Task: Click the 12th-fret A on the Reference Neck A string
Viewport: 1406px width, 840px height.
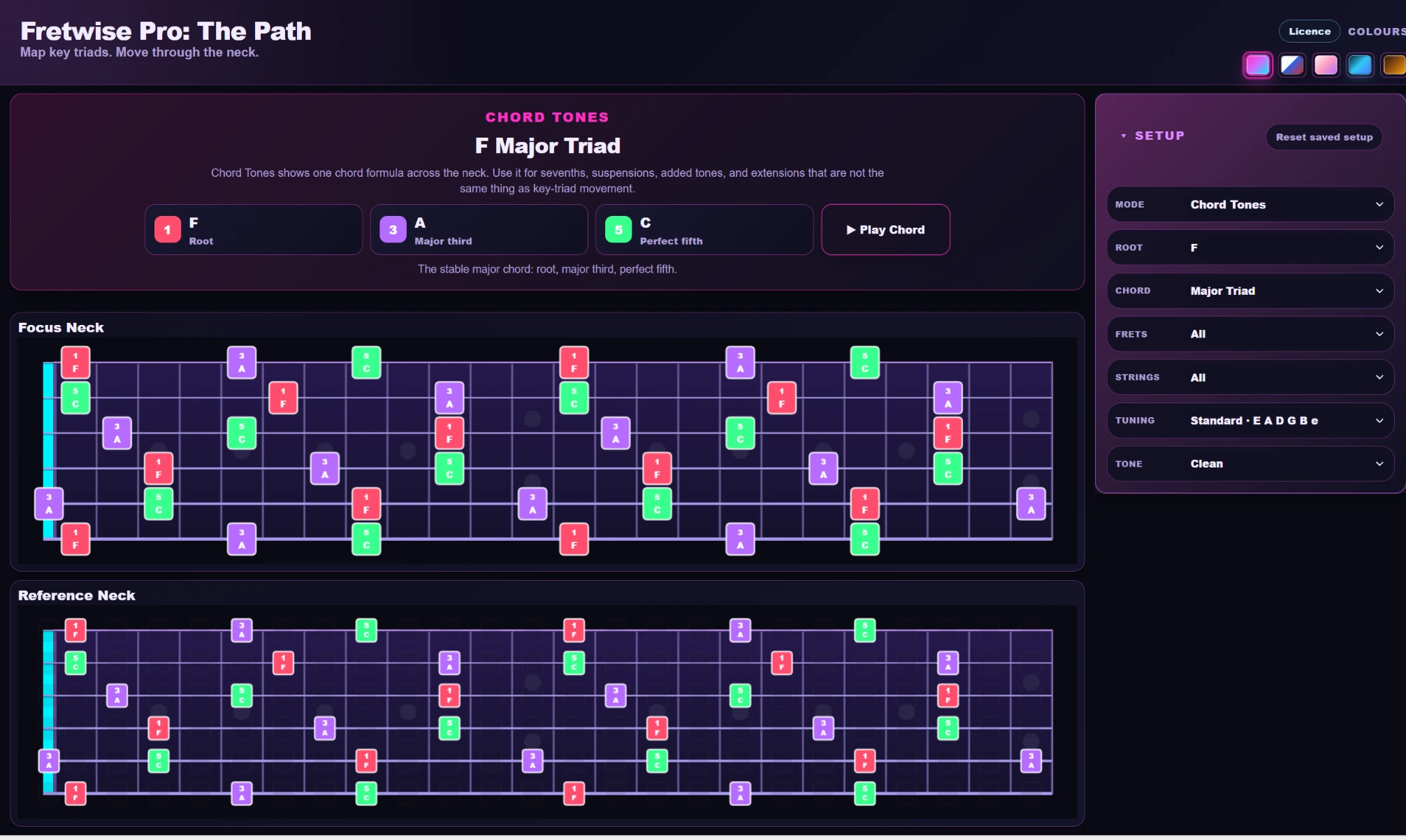Action: (532, 760)
